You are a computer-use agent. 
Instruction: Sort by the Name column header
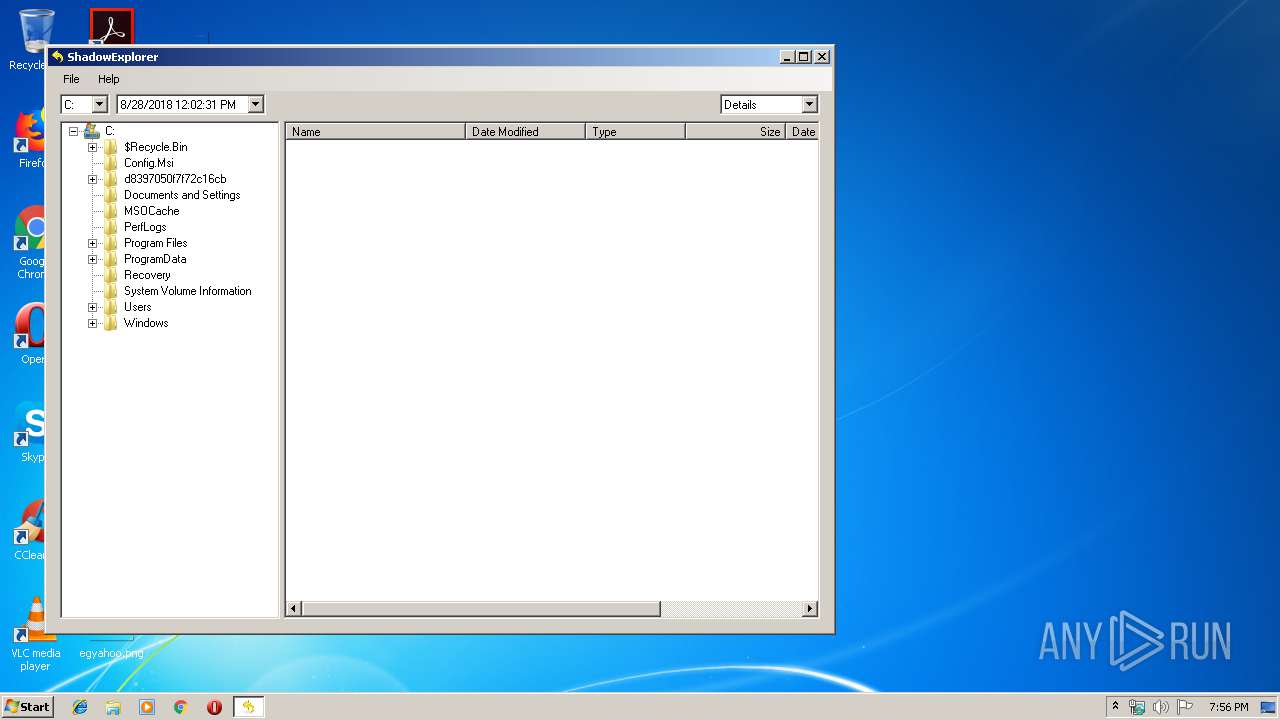376,131
